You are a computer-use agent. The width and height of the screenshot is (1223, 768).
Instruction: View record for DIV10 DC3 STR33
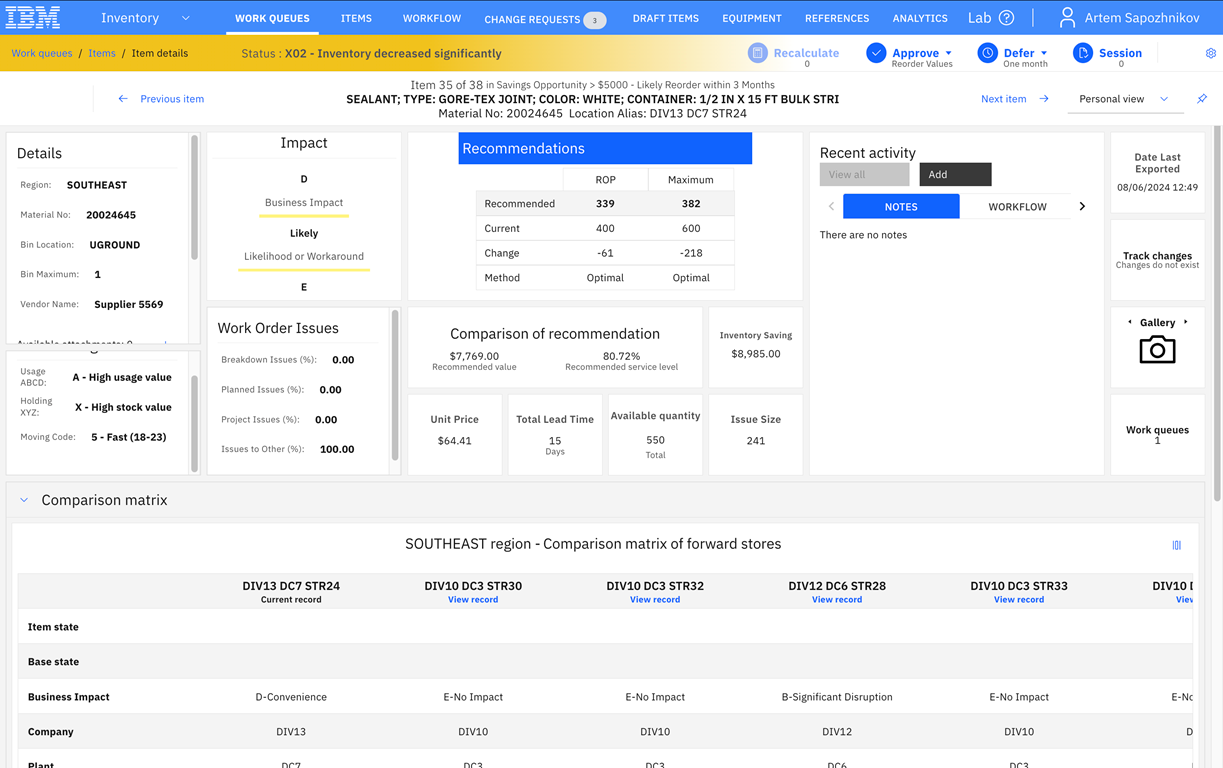[1019, 600]
